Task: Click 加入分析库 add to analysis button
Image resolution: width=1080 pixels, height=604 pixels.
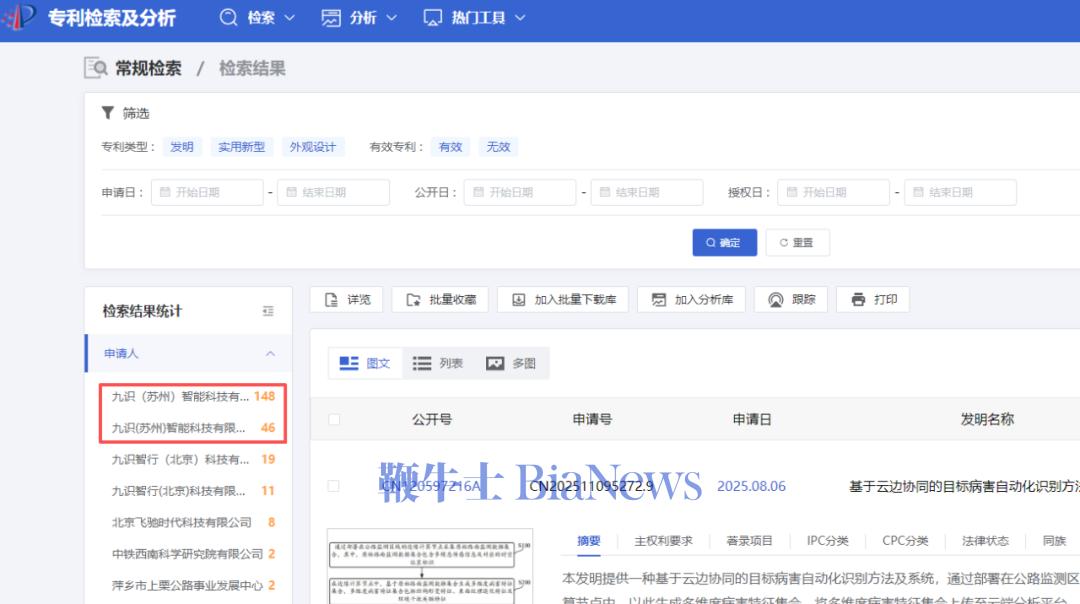Action: pyautogui.click(x=691, y=299)
